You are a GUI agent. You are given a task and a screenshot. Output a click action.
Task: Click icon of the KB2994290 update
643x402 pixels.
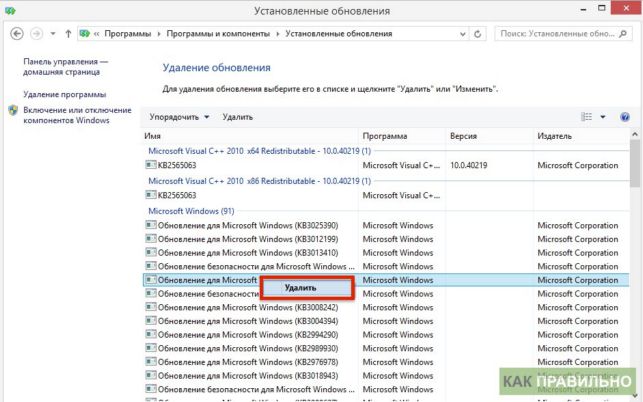(151, 334)
